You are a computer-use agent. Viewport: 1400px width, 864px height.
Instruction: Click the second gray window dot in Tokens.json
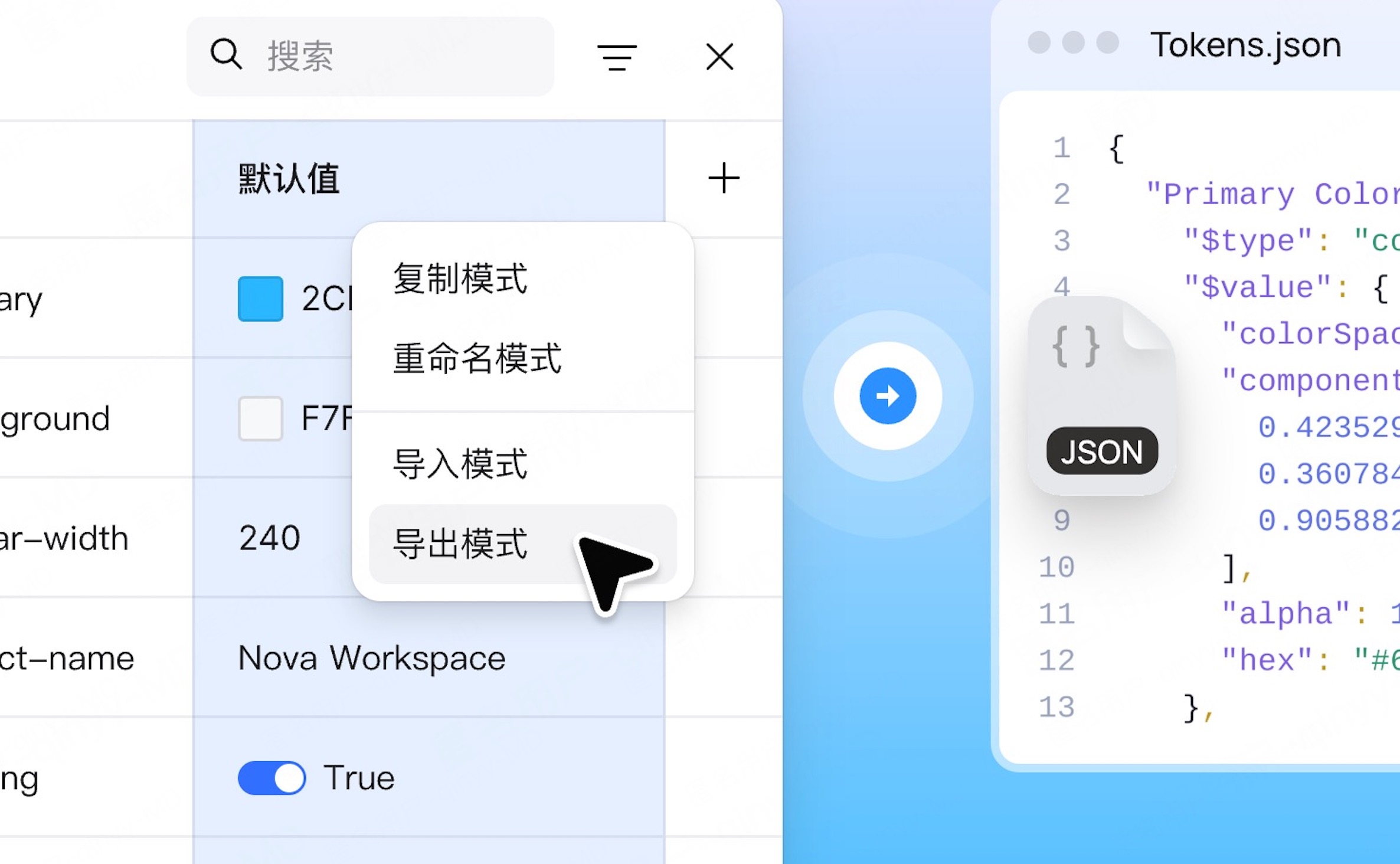[1074, 42]
